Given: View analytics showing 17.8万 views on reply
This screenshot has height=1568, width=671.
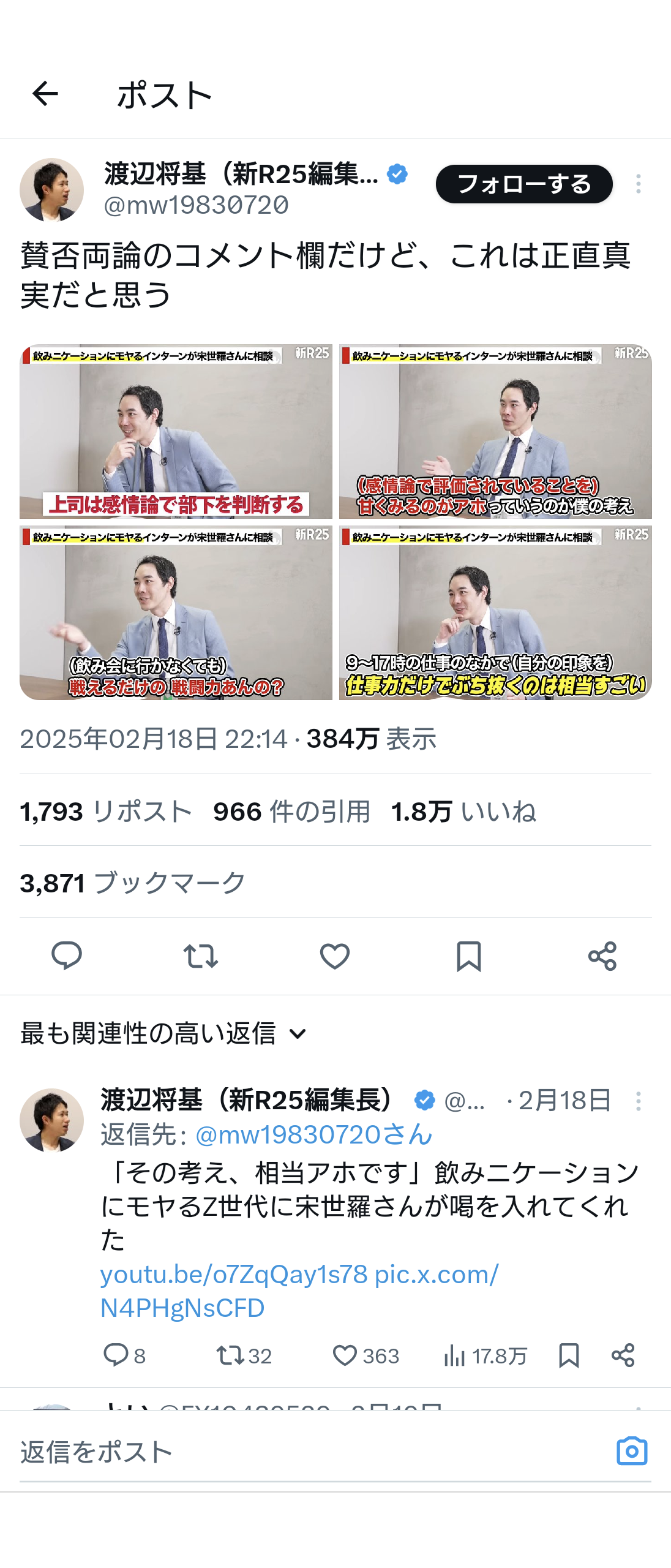Looking at the screenshot, I should click(485, 1355).
